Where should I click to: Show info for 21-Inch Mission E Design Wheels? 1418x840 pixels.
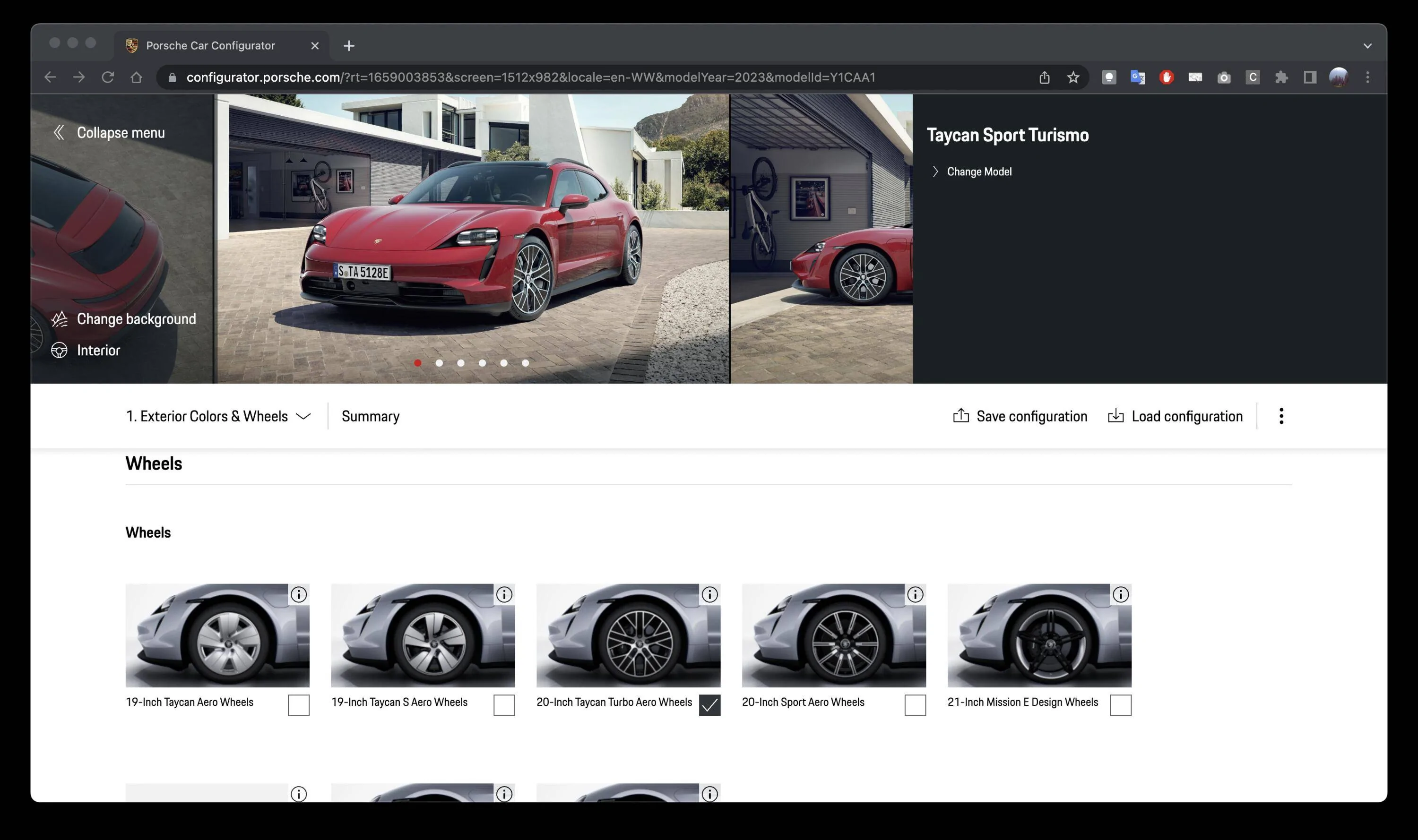pyautogui.click(x=1121, y=594)
